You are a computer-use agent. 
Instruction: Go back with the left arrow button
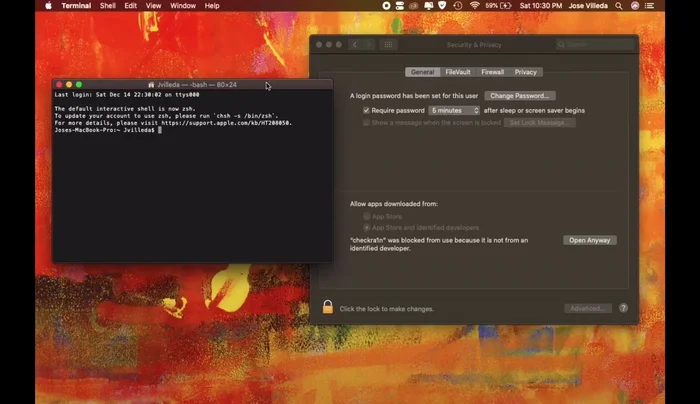355,44
